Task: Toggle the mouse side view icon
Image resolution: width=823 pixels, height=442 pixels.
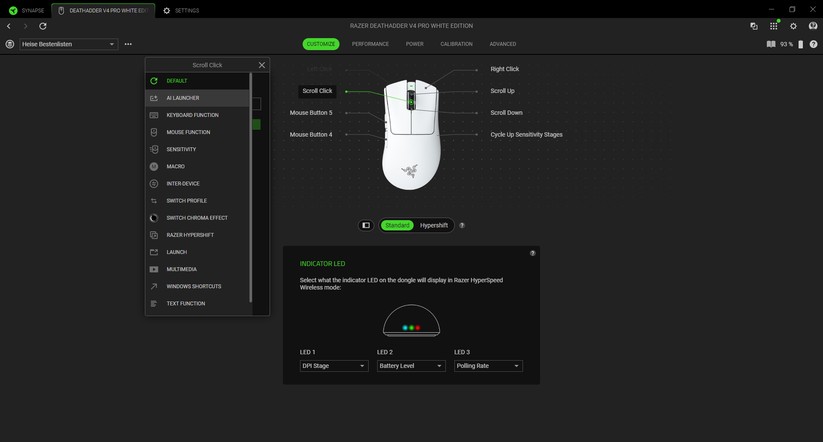Action: 366,226
